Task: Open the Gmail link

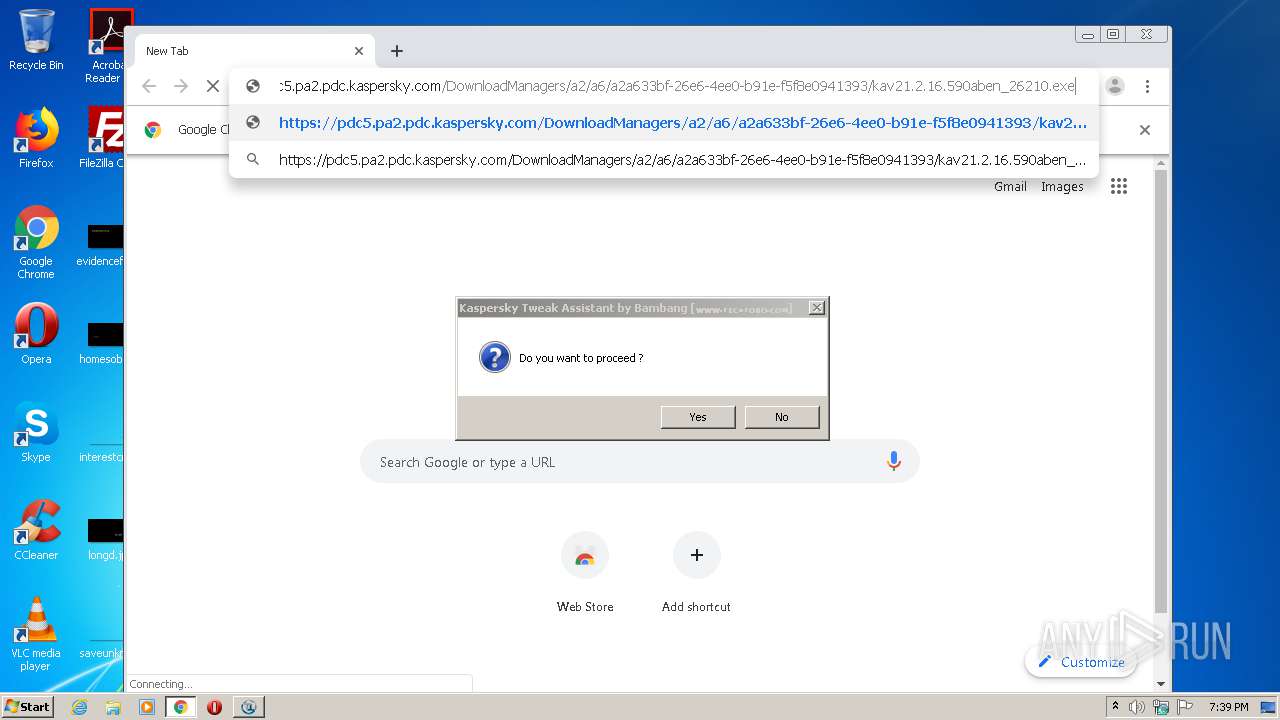Action: pos(1010,187)
